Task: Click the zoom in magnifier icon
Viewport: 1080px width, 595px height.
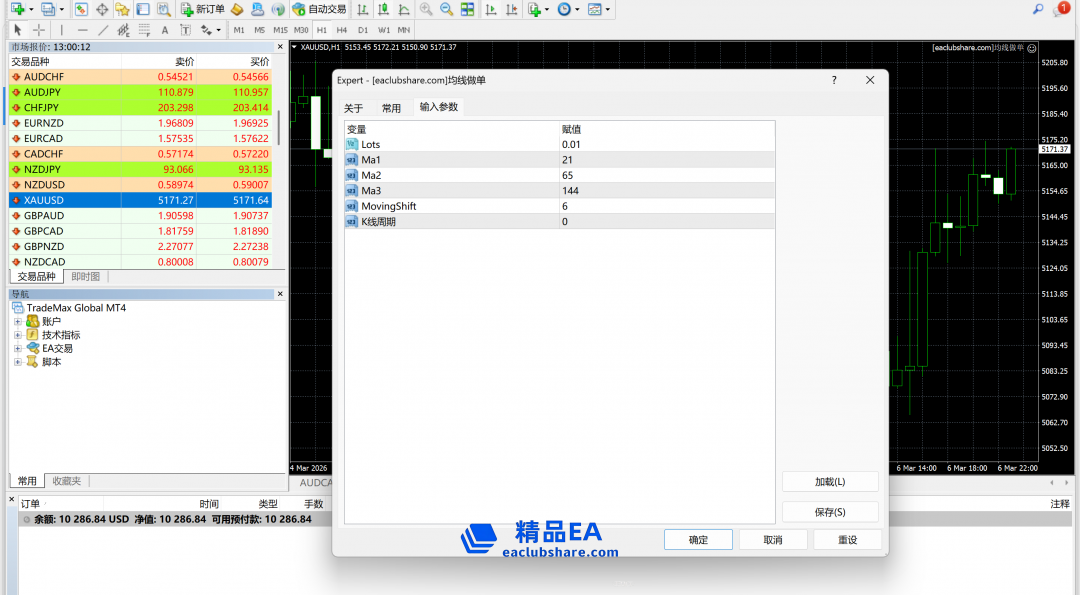Action: [427, 9]
